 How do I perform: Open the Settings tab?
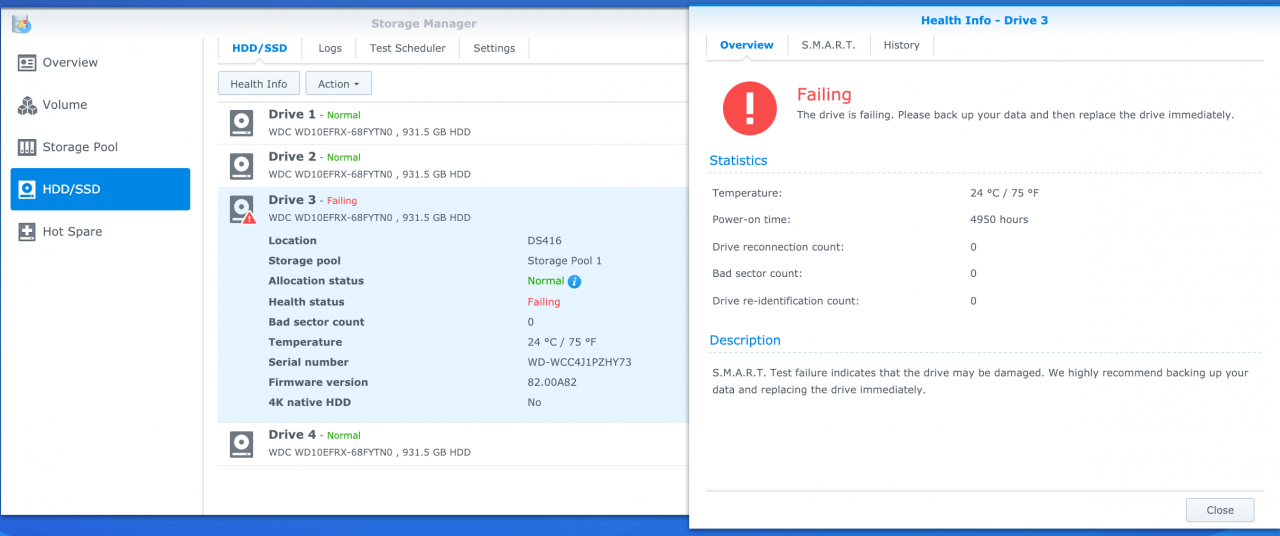(x=494, y=48)
